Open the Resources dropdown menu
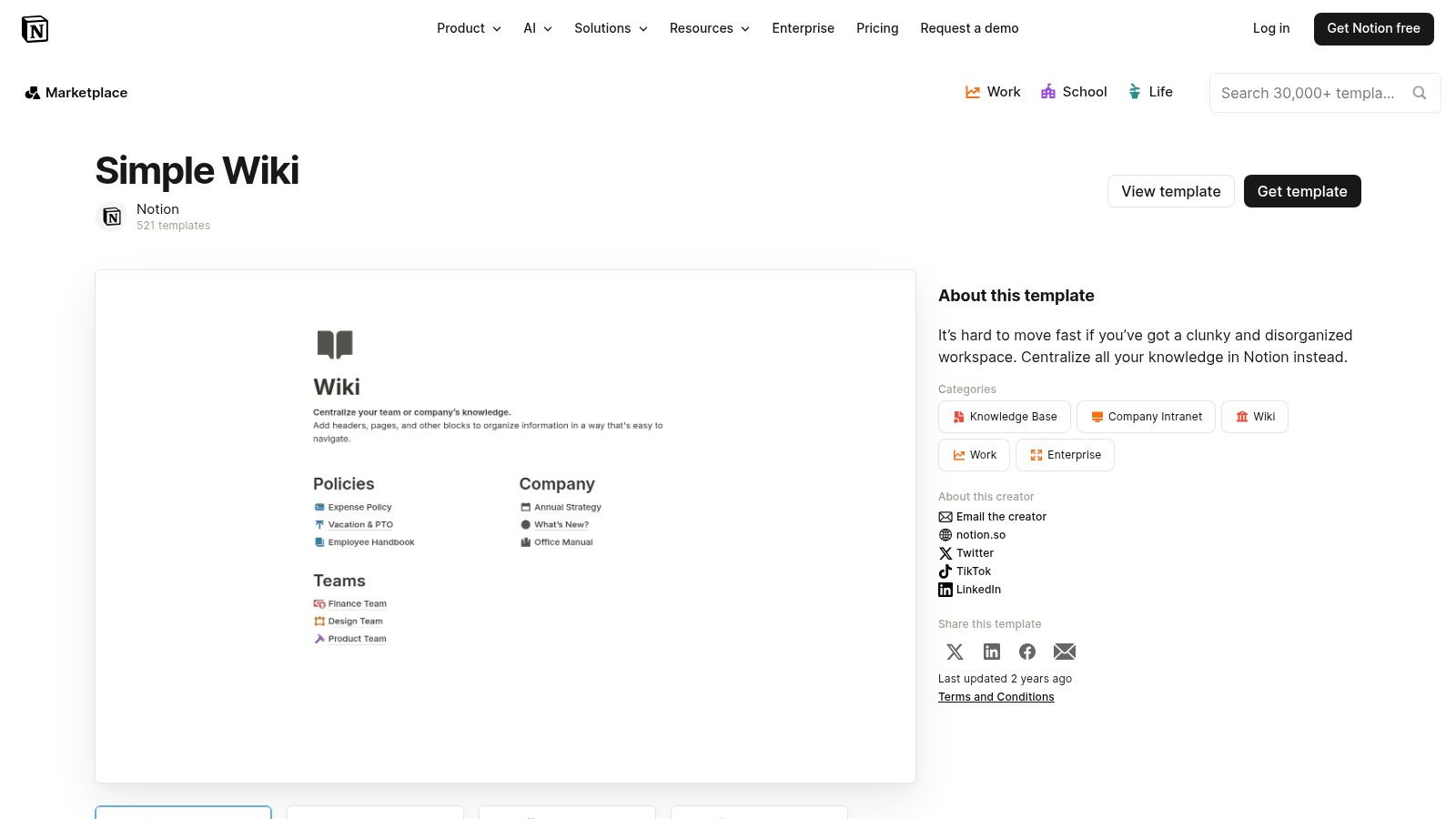 point(710,28)
